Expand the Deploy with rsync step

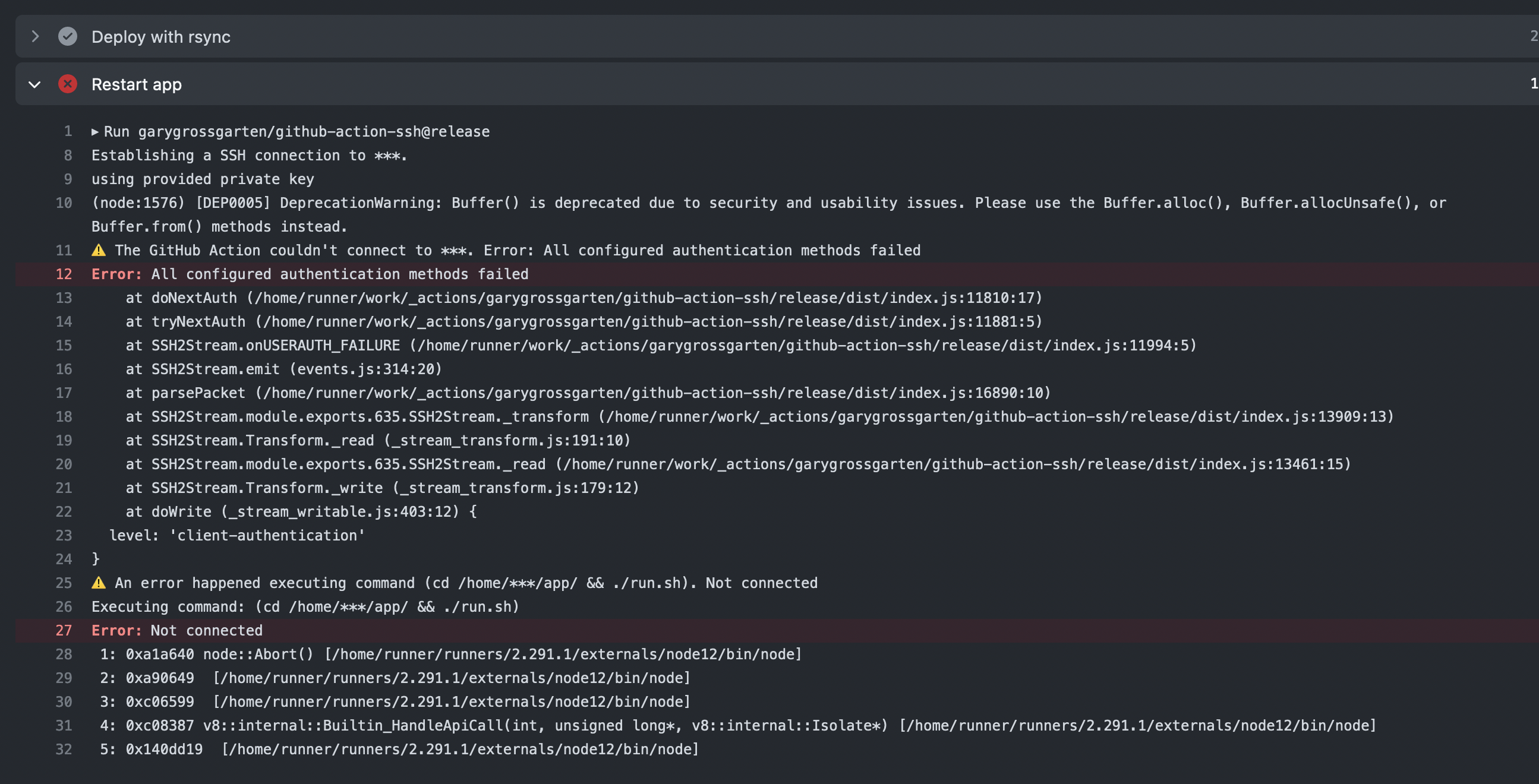[x=35, y=36]
